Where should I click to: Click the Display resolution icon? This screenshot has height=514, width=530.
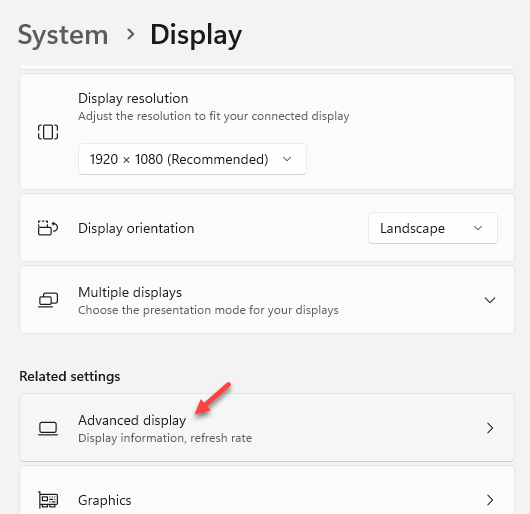tap(48, 132)
